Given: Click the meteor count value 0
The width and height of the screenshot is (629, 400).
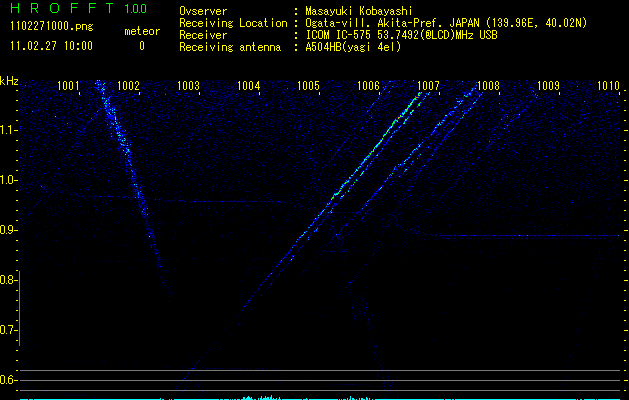Looking at the screenshot, I should coord(142,46).
